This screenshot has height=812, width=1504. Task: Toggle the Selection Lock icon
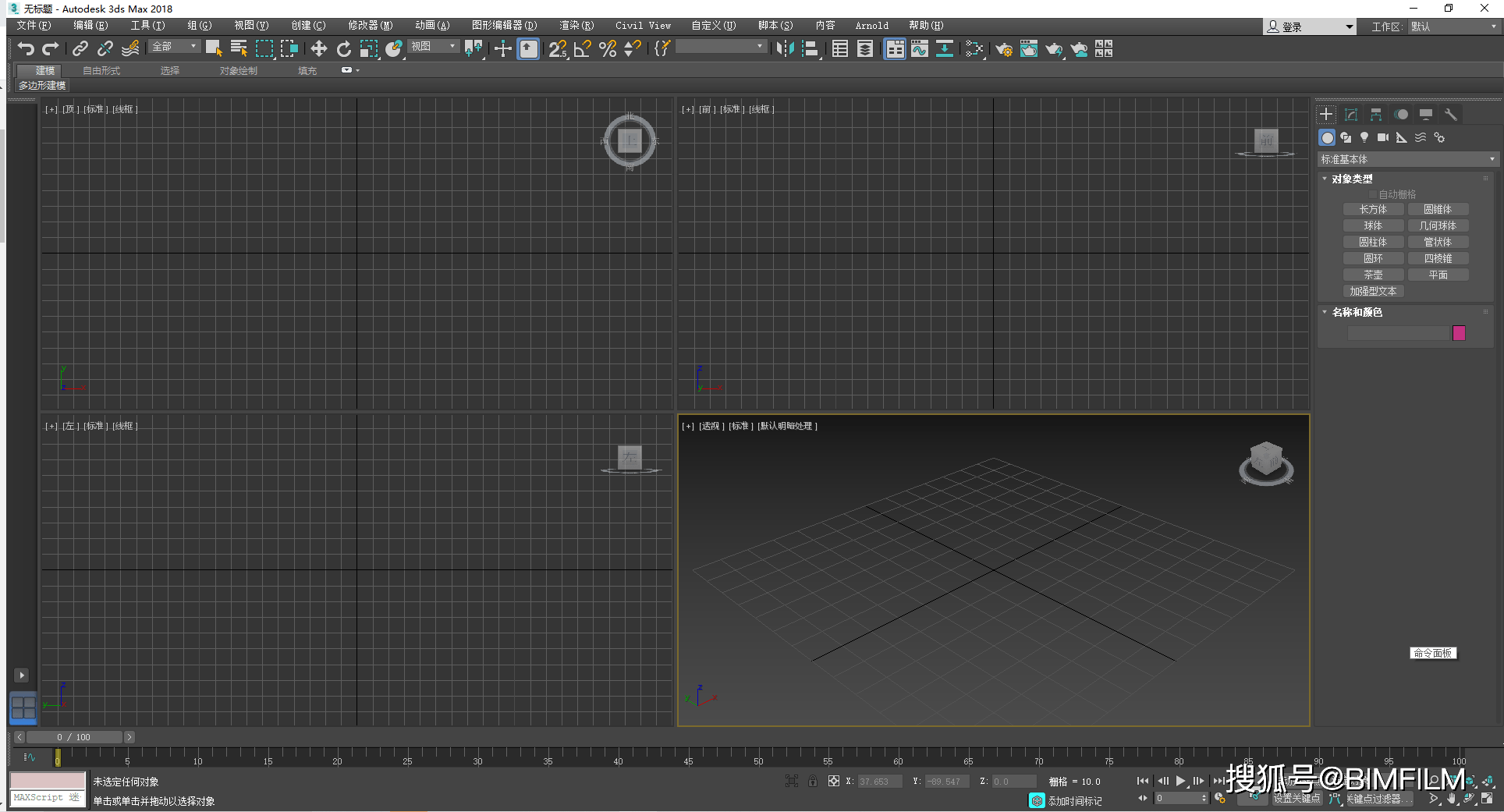(813, 781)
